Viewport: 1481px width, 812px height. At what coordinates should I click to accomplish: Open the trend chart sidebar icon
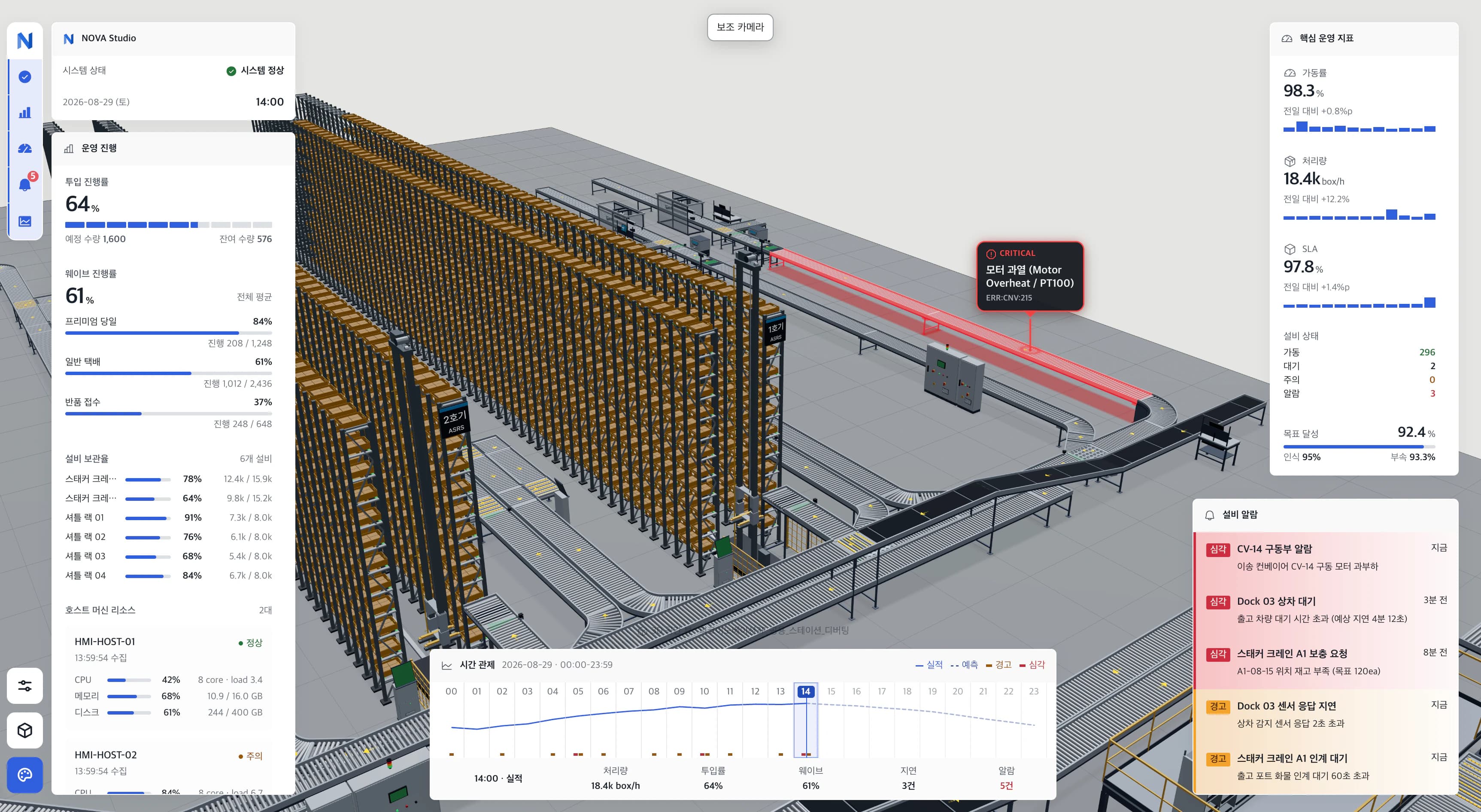point(25,221)
